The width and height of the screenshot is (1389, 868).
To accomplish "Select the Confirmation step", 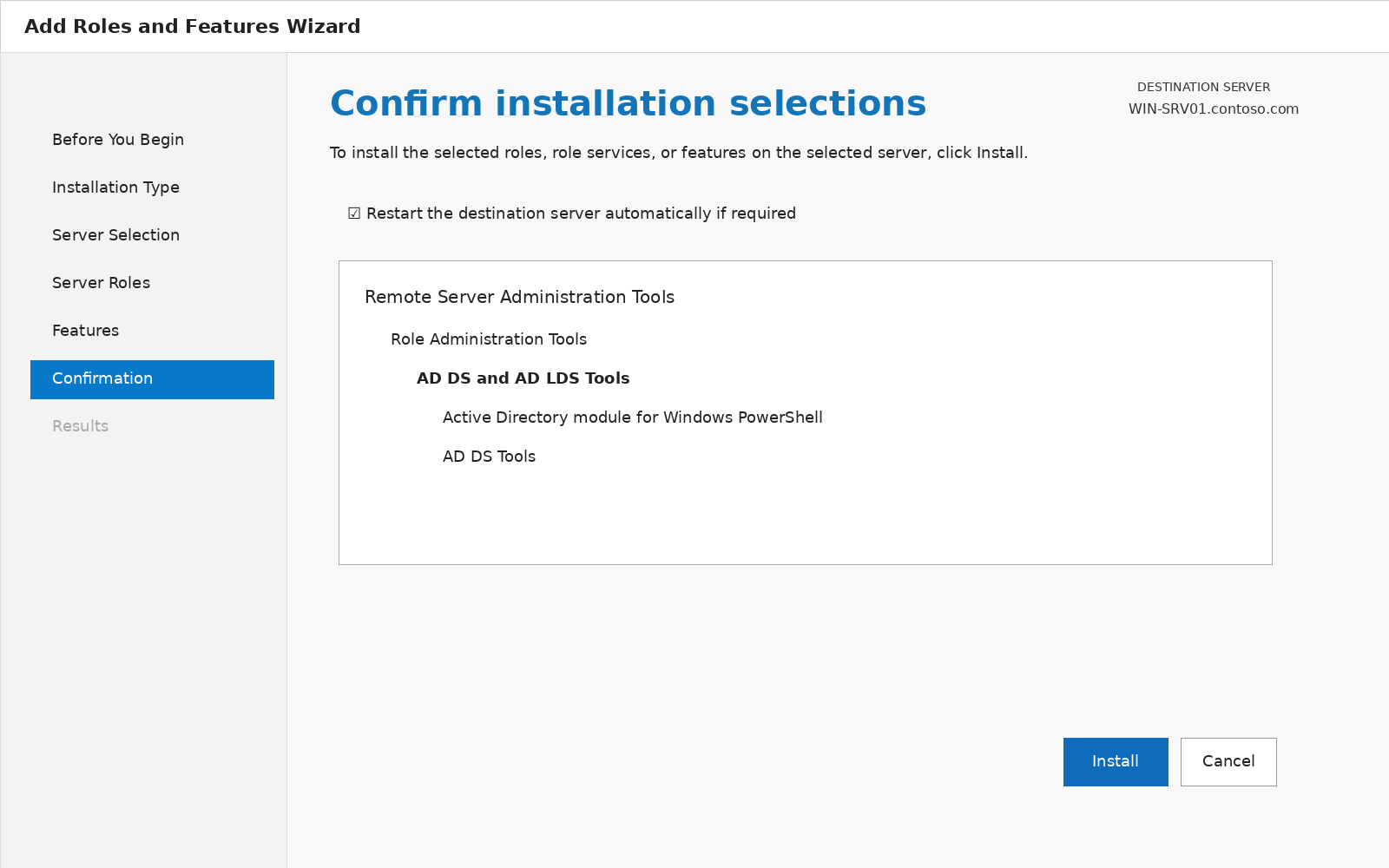I will 152,379.
